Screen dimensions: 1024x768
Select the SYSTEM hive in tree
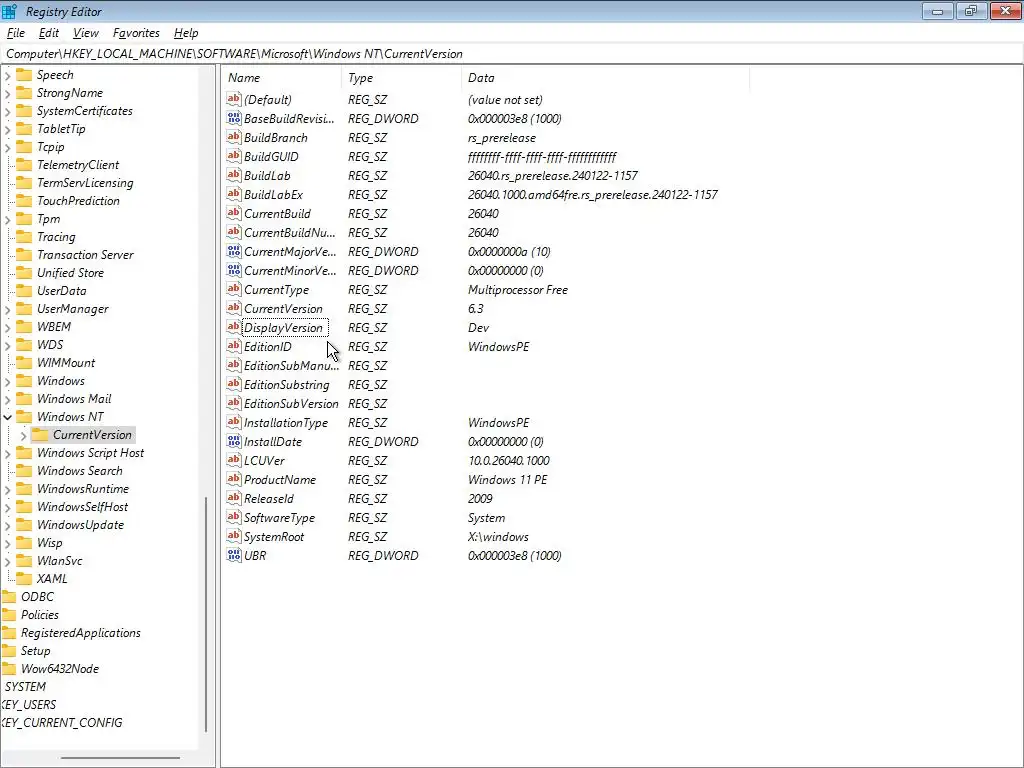pos(25,686)
